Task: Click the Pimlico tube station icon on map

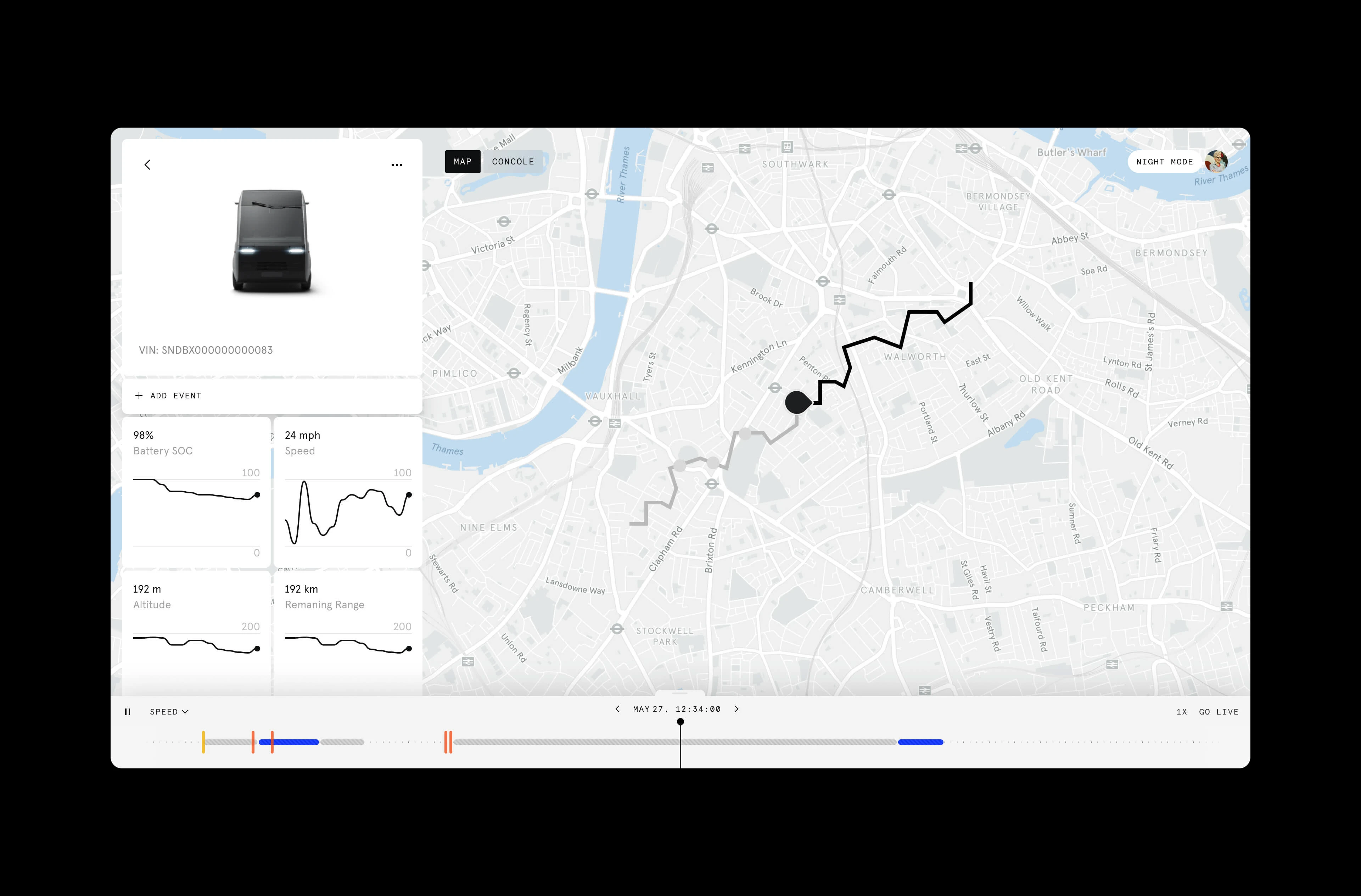Action: pyautogui.click(x=514, y=373)
